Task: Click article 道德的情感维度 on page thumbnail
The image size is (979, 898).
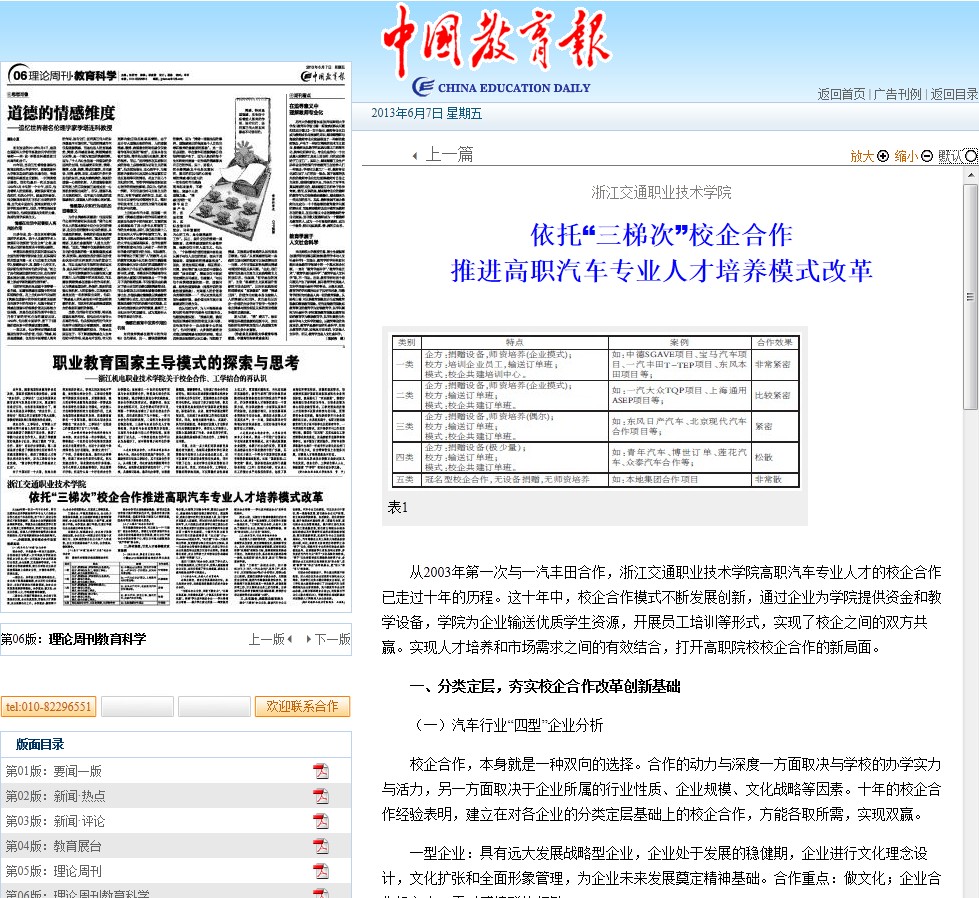Action: pyautogui.click(x=61, y=113)
